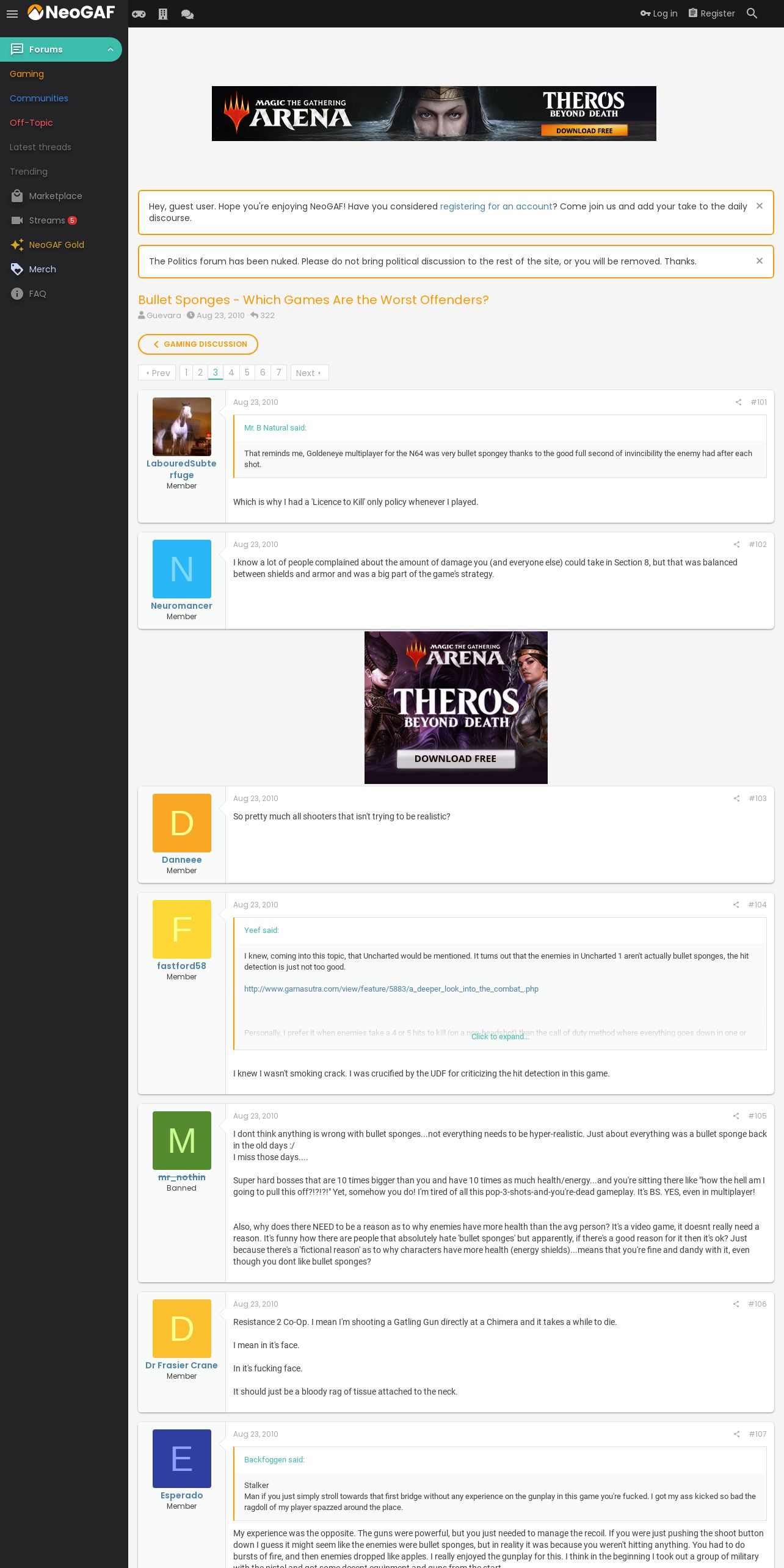Open Latest threads in sidebar
This screenshot has width=784, height=1568.
(x=40, y=147)
